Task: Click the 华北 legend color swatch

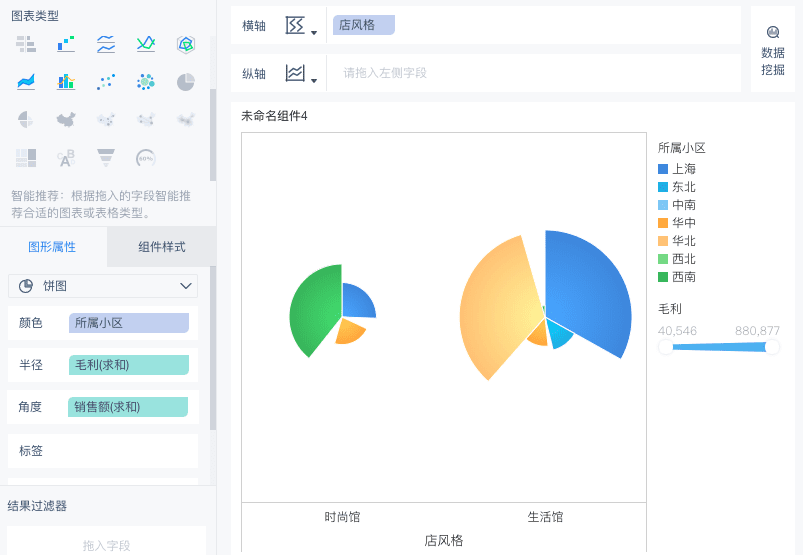Action: pos(663,241)
